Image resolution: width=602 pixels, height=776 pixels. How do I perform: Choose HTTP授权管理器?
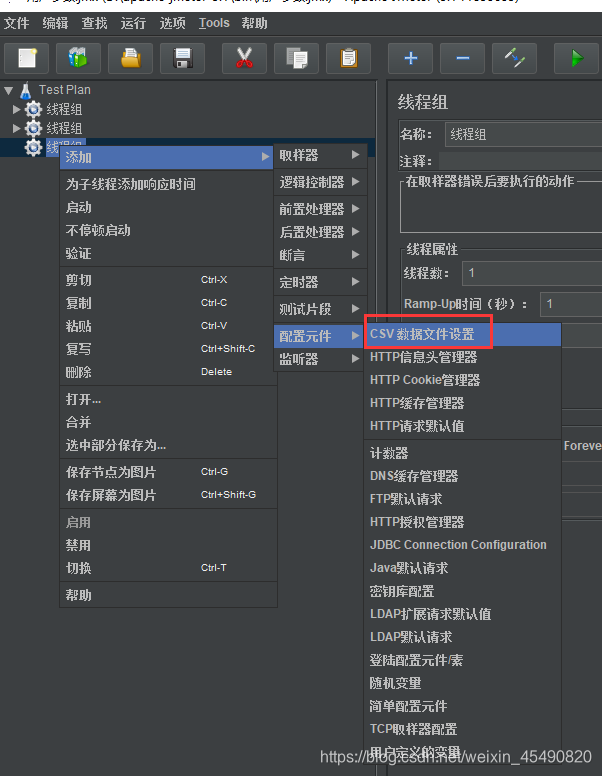[x=463, y=522]
